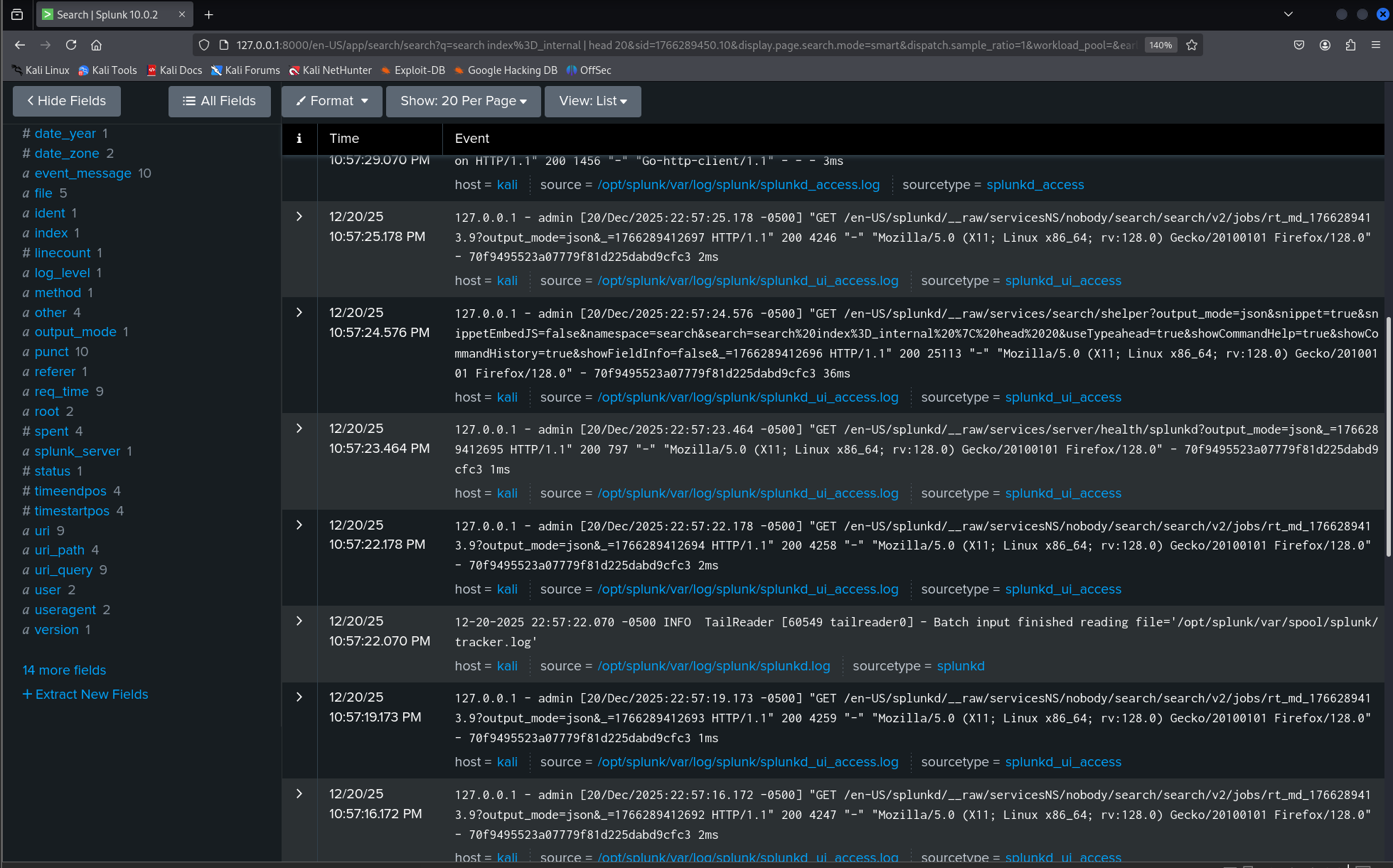The image size is (1393, 868).
Task: Click the splunkd_ui_access sourcetype link
Action: point(1063,280)
